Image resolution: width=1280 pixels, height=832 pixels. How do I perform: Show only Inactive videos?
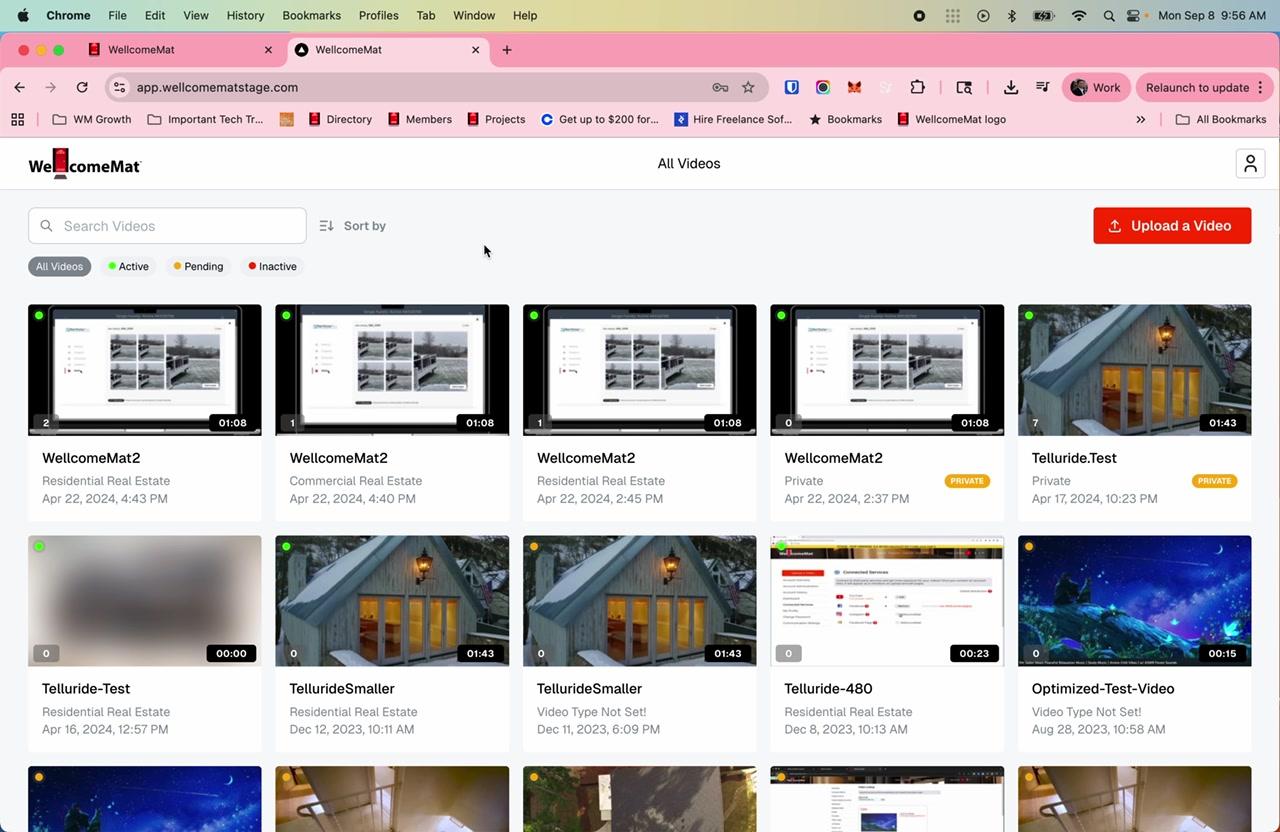[x=272, y=266]
